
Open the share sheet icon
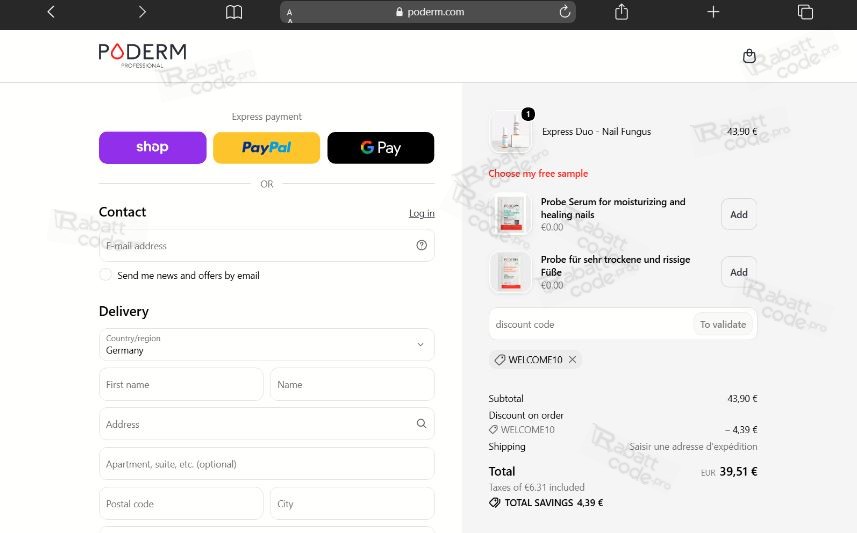click(x=621, y=11)
